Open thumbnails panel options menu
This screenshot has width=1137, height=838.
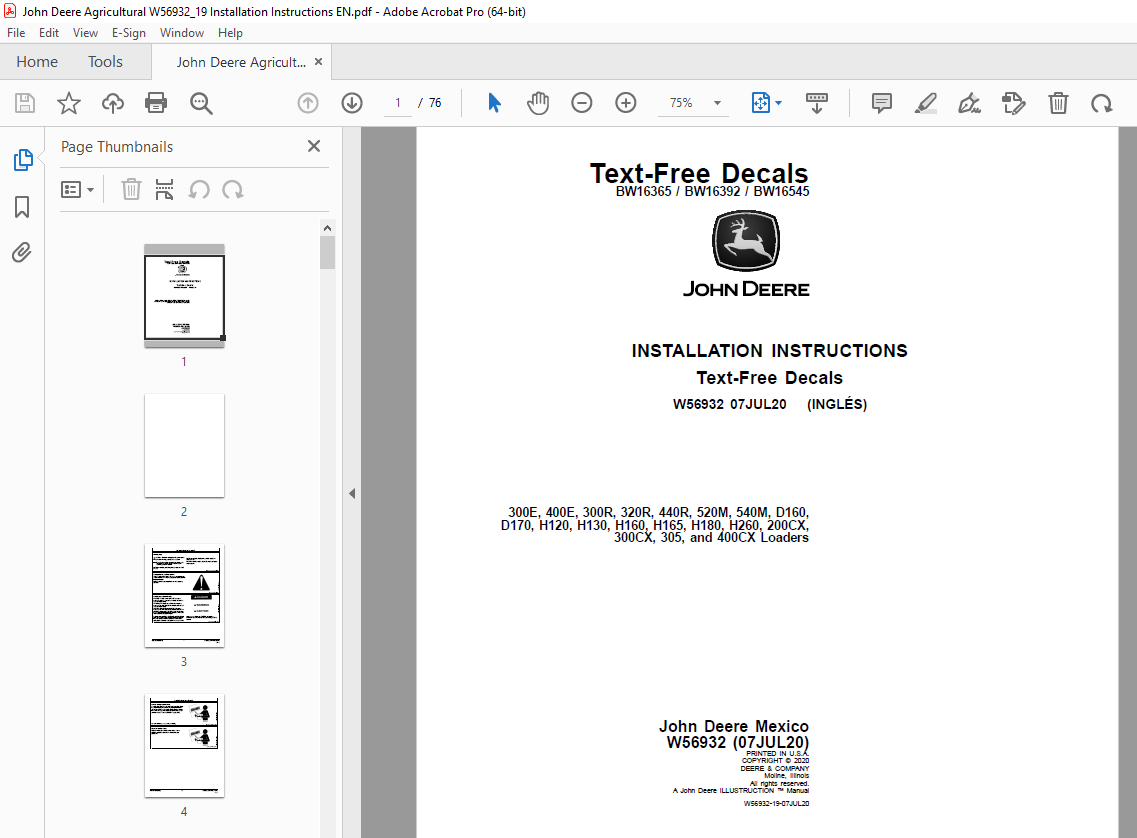click(x=78, y=190)
